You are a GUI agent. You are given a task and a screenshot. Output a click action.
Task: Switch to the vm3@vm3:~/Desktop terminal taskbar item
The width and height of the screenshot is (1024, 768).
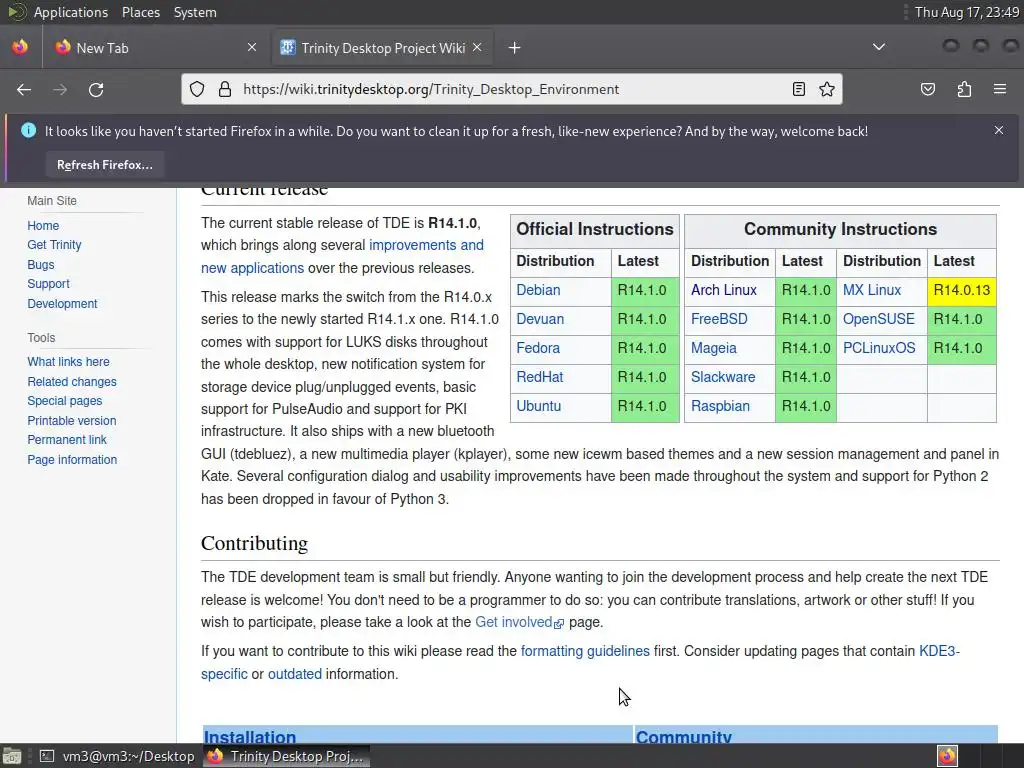[x=118, y=756]
